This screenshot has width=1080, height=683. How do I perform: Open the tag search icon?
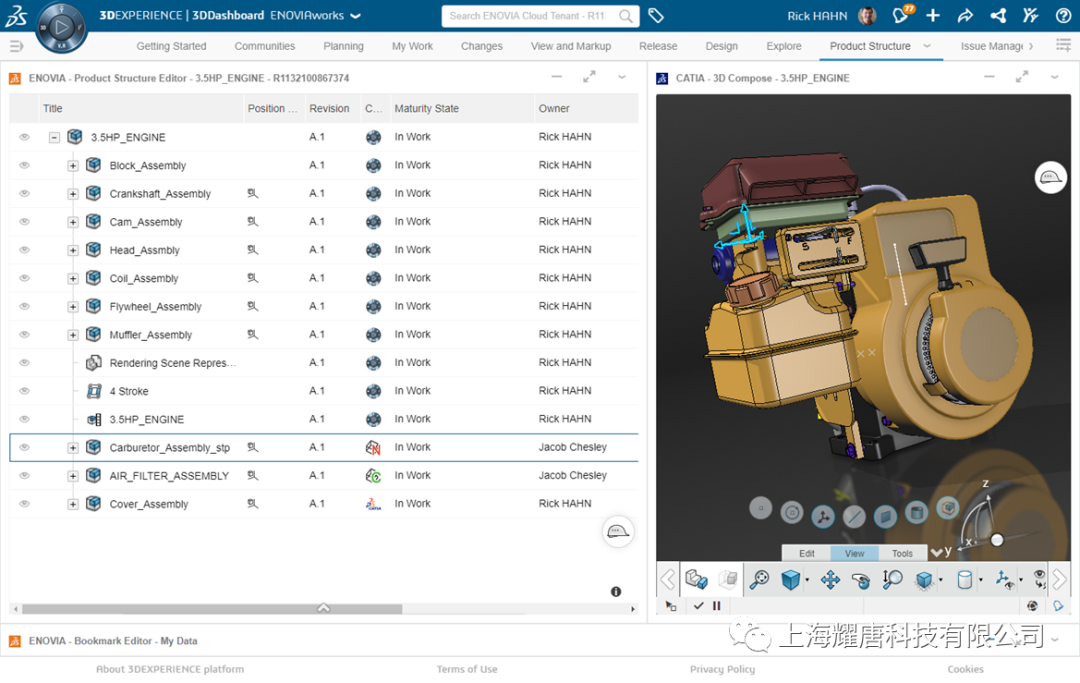pyautogui.click(x=656, y=15)
